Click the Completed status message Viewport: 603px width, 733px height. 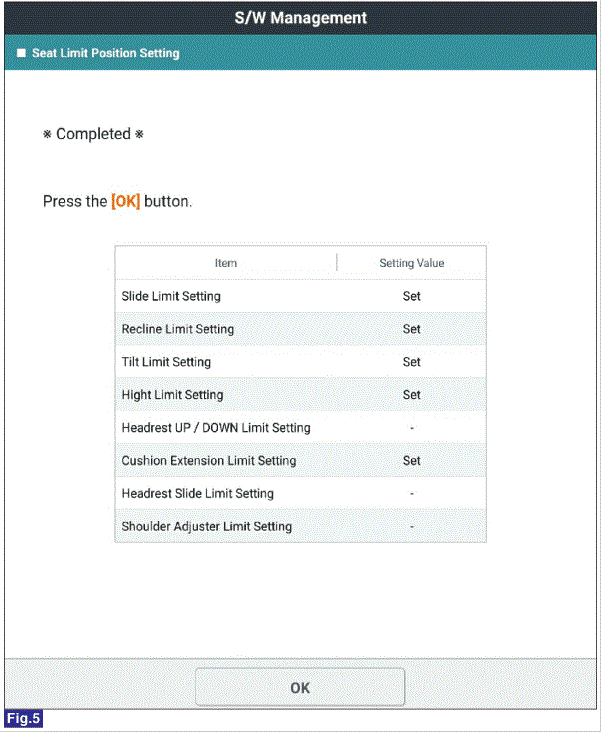(93, 134)
